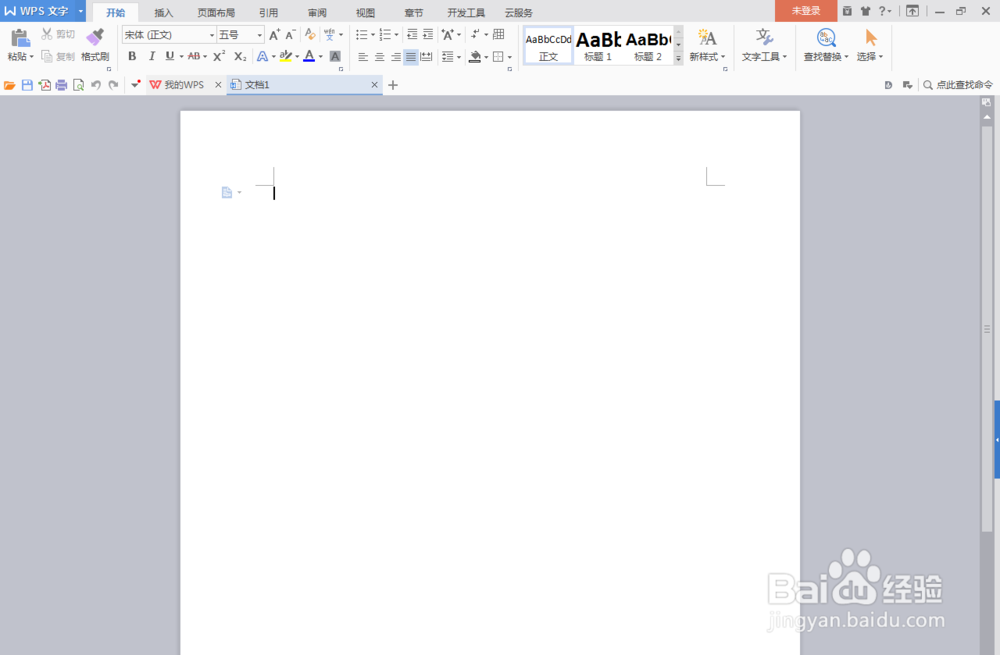The image size is (1000, 655).
Task: Click the 未登录 login button
Action: [805, 11]
